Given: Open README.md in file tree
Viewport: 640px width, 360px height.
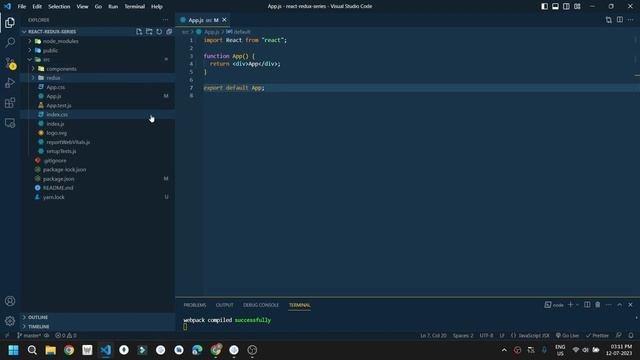Looking at the screenshot, I should [x=58, y=188].
